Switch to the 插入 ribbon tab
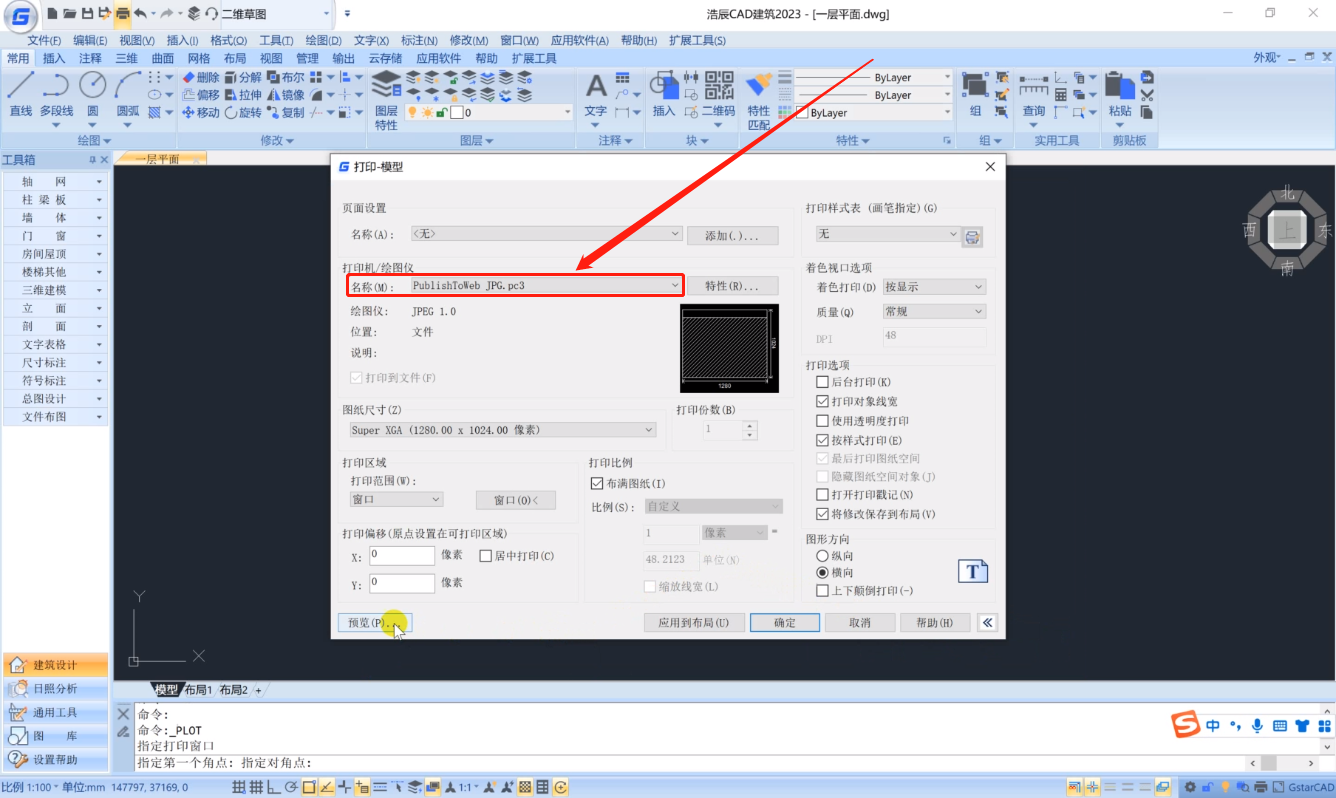The image size is (1336, 798). 54,58
